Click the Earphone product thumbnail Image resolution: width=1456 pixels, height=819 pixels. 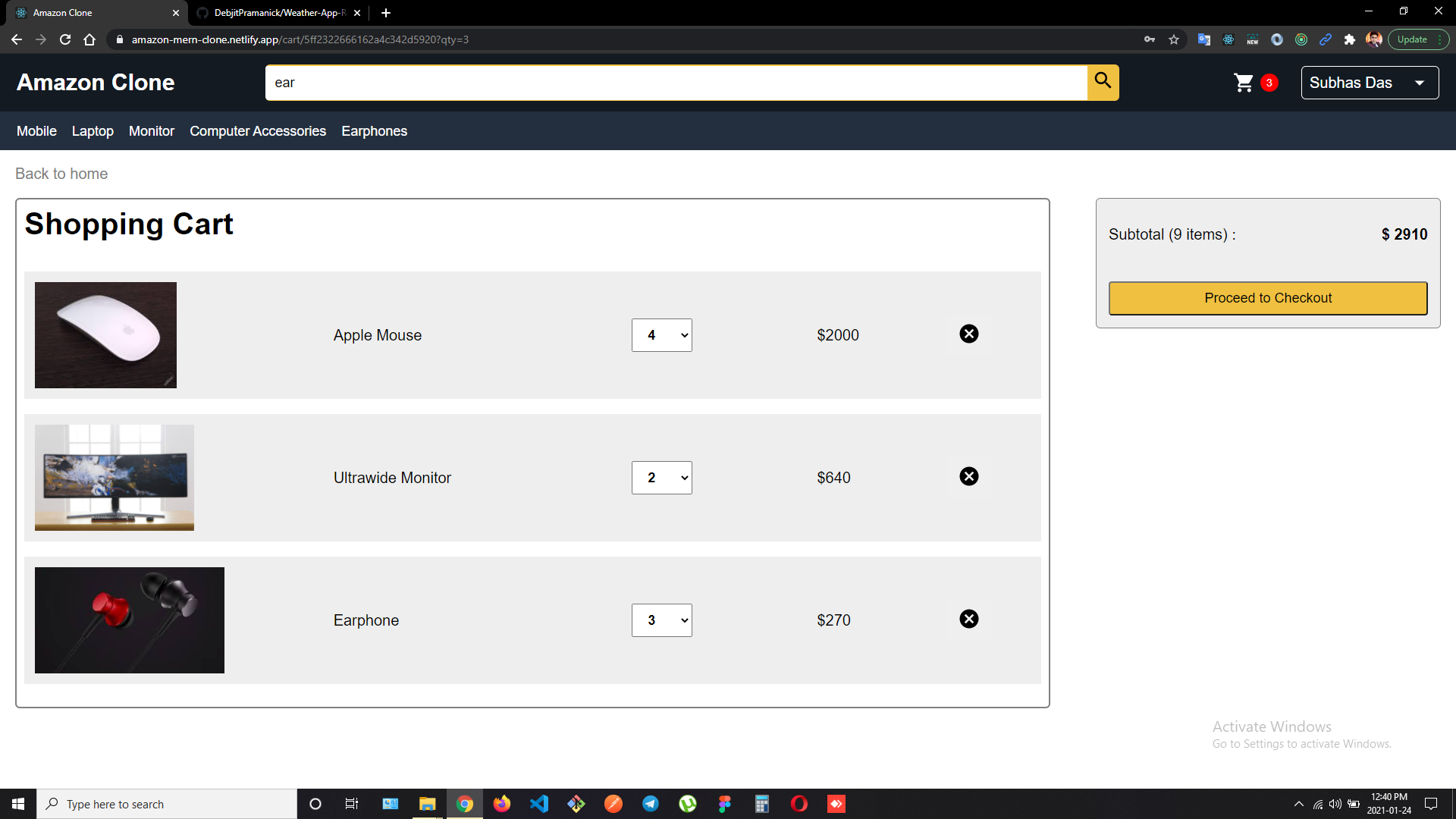pos(130,620)
